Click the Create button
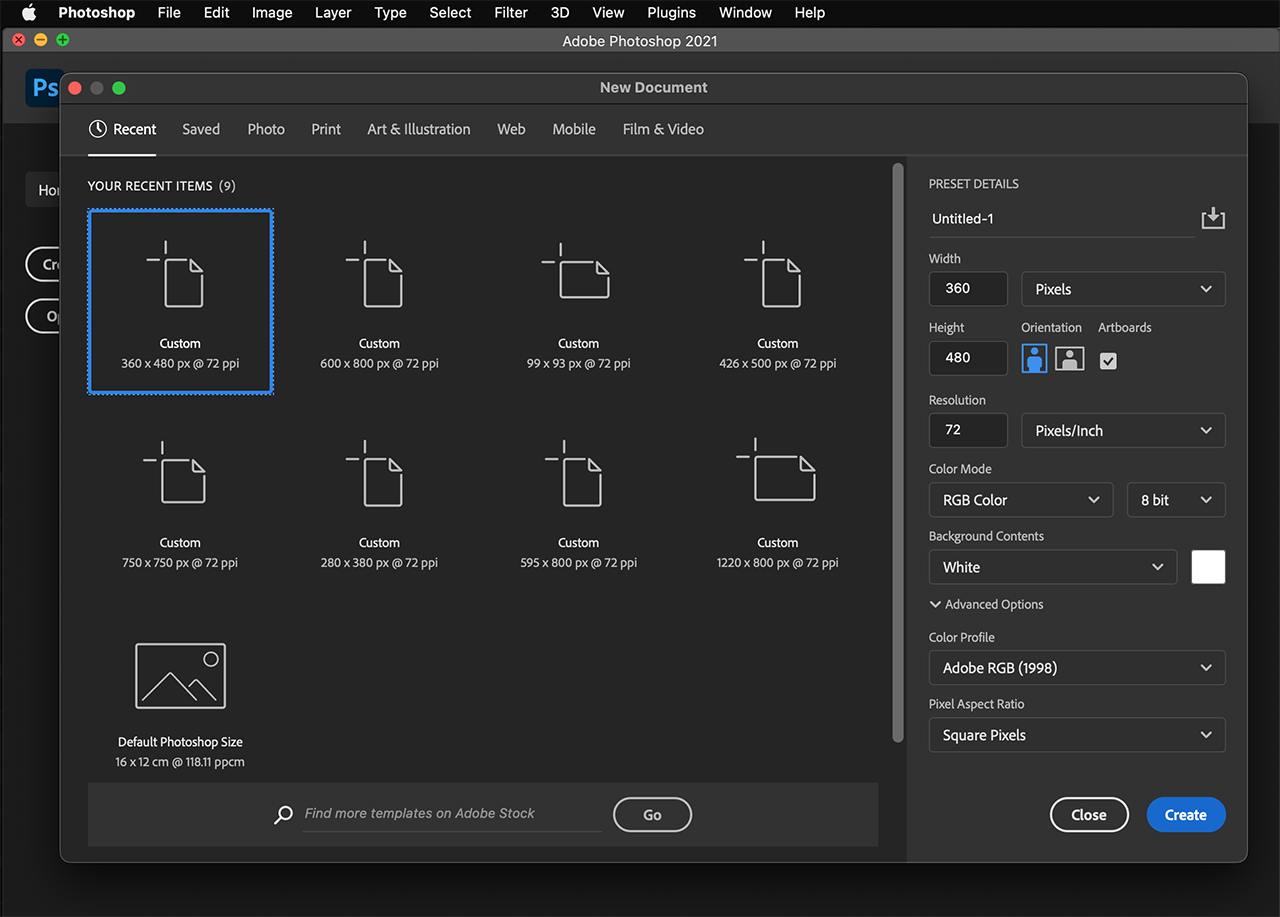The height and width of the screenshot is (917, 1280). (x=1186, y=815)
